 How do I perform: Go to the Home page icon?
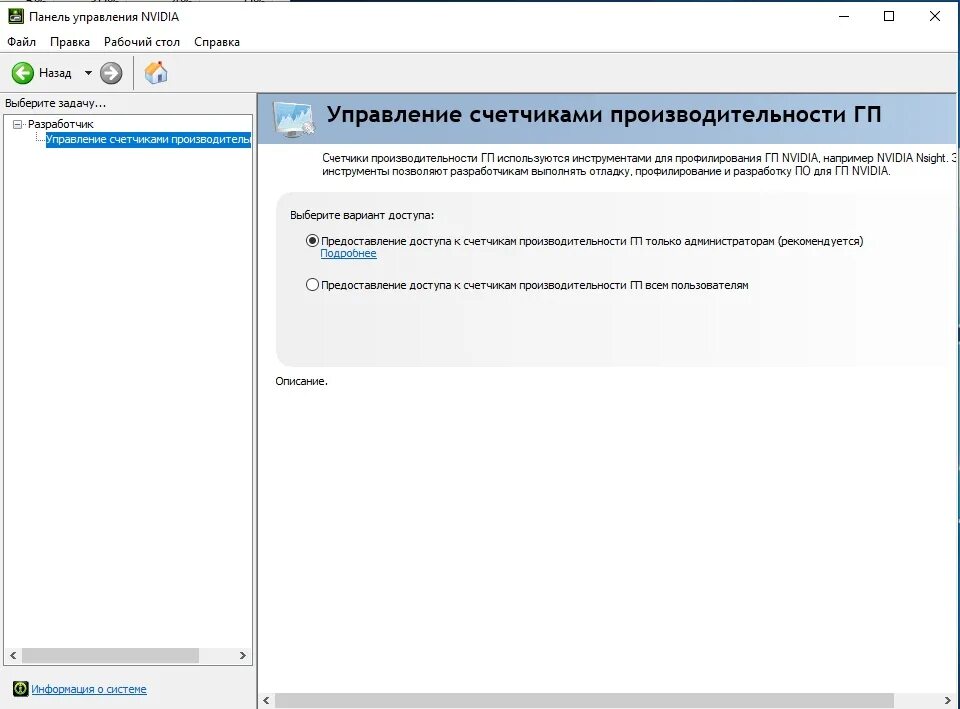tap(156, 73)
